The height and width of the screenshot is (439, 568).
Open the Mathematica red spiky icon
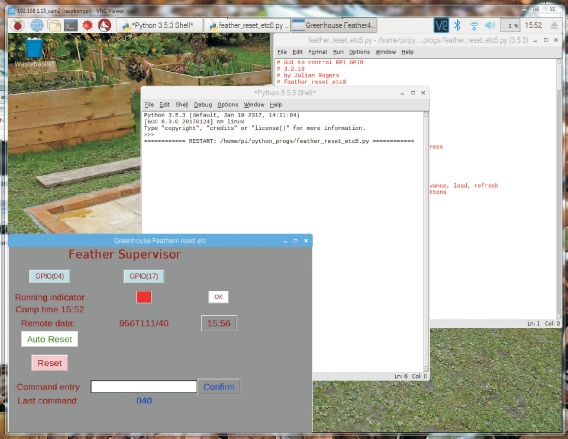(x=87, y=25)
